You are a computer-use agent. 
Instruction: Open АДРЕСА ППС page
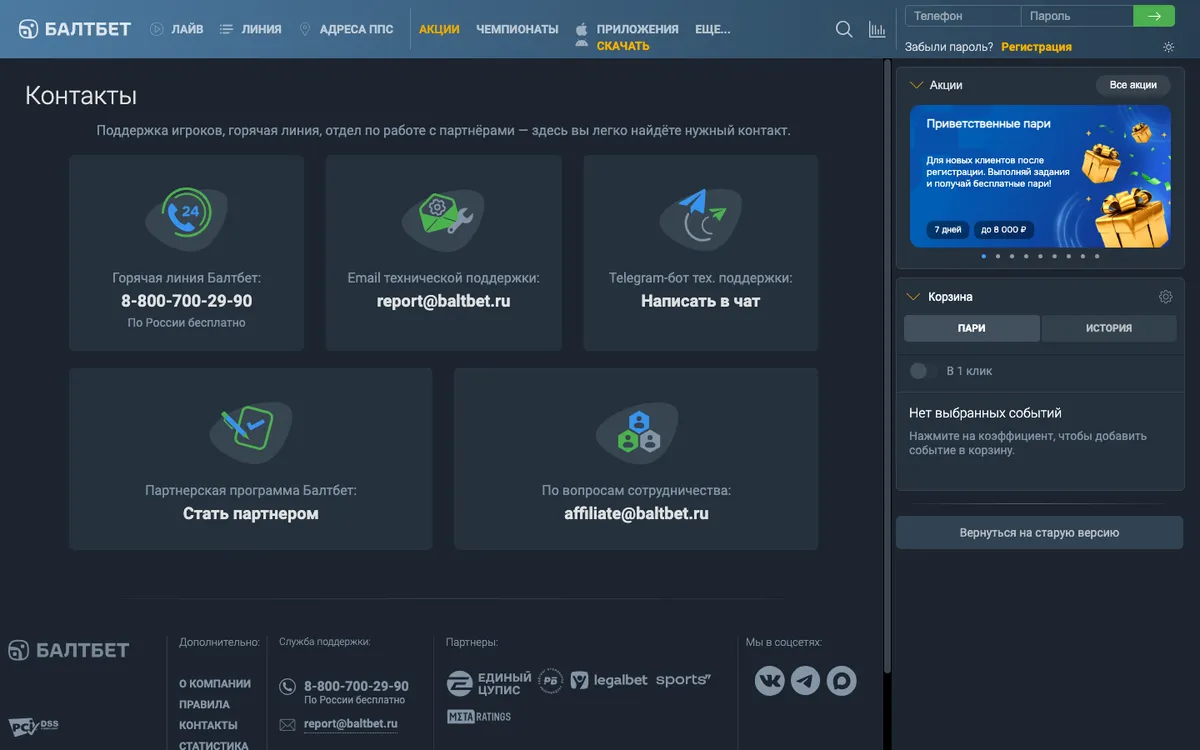(346, 29)
